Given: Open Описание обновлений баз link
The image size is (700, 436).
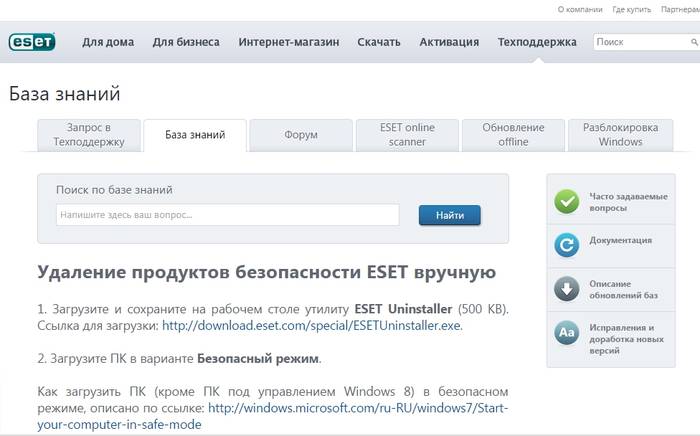Looking at the screenshot, I should [x=623, y=289].
